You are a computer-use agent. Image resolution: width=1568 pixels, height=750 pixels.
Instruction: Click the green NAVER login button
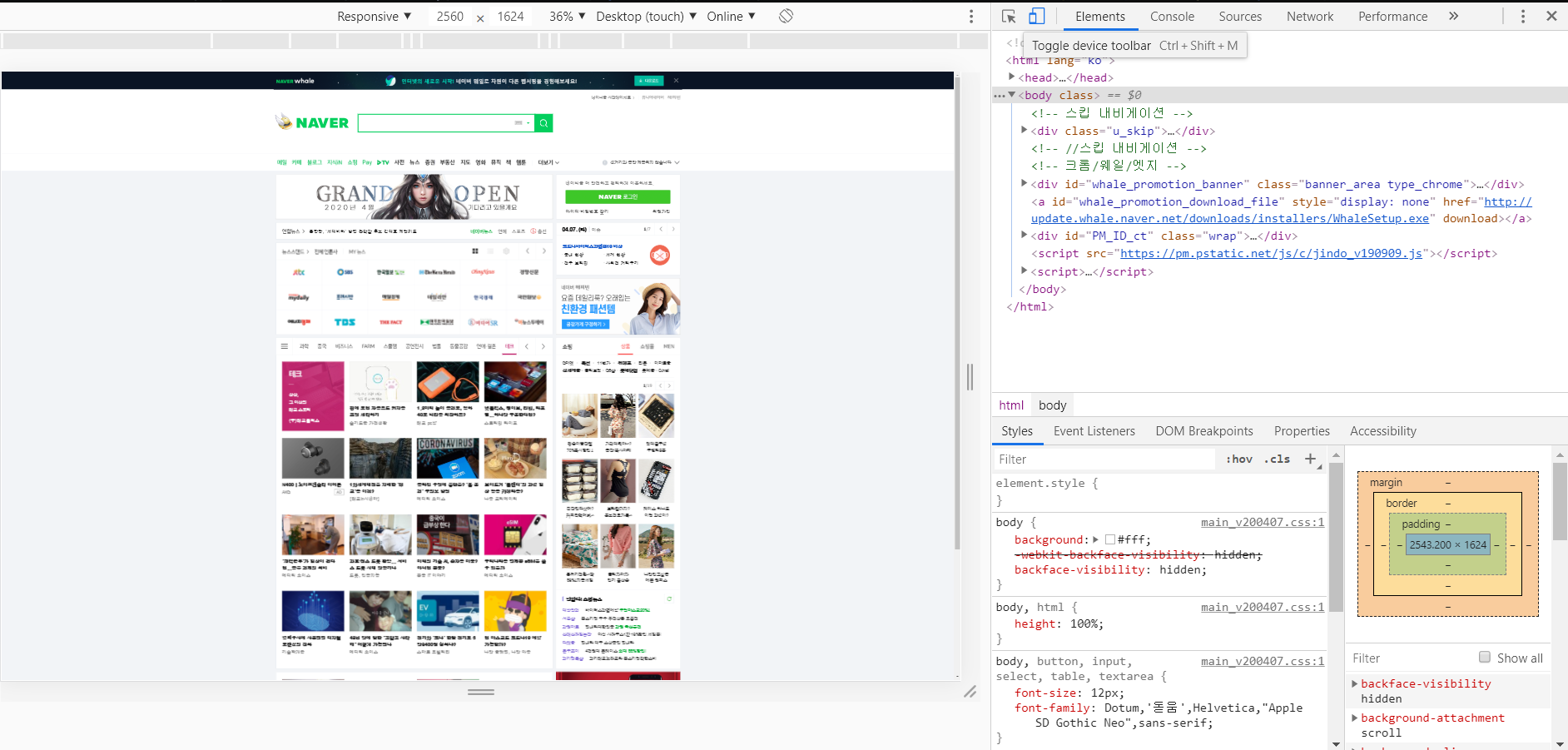618,197
